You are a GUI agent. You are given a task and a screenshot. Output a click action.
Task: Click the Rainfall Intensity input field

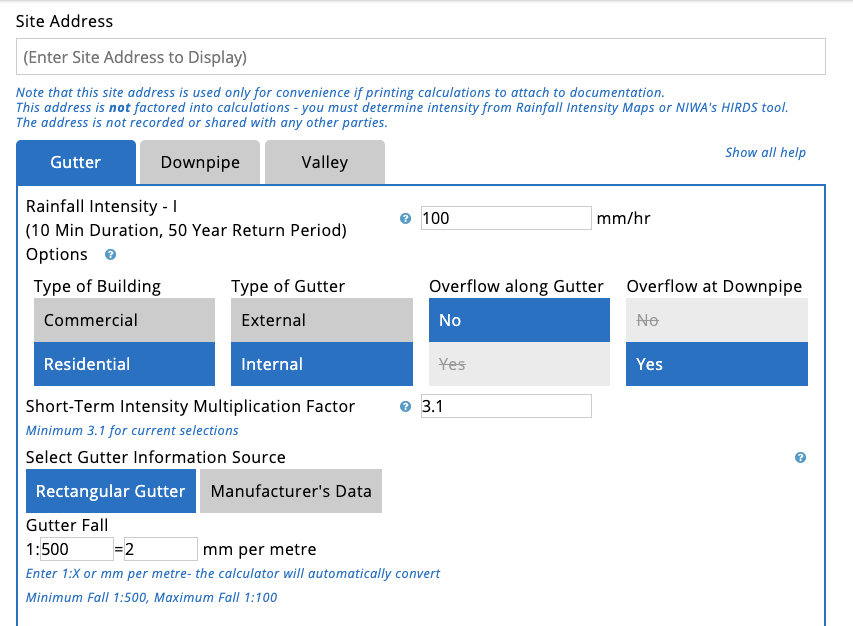(506, 218)
